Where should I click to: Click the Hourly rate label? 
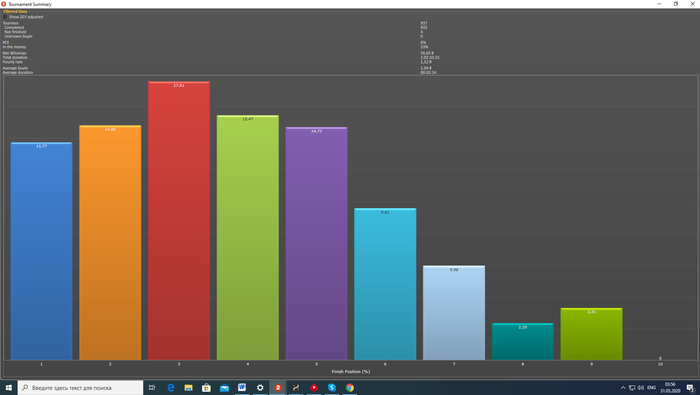[12, 62]
